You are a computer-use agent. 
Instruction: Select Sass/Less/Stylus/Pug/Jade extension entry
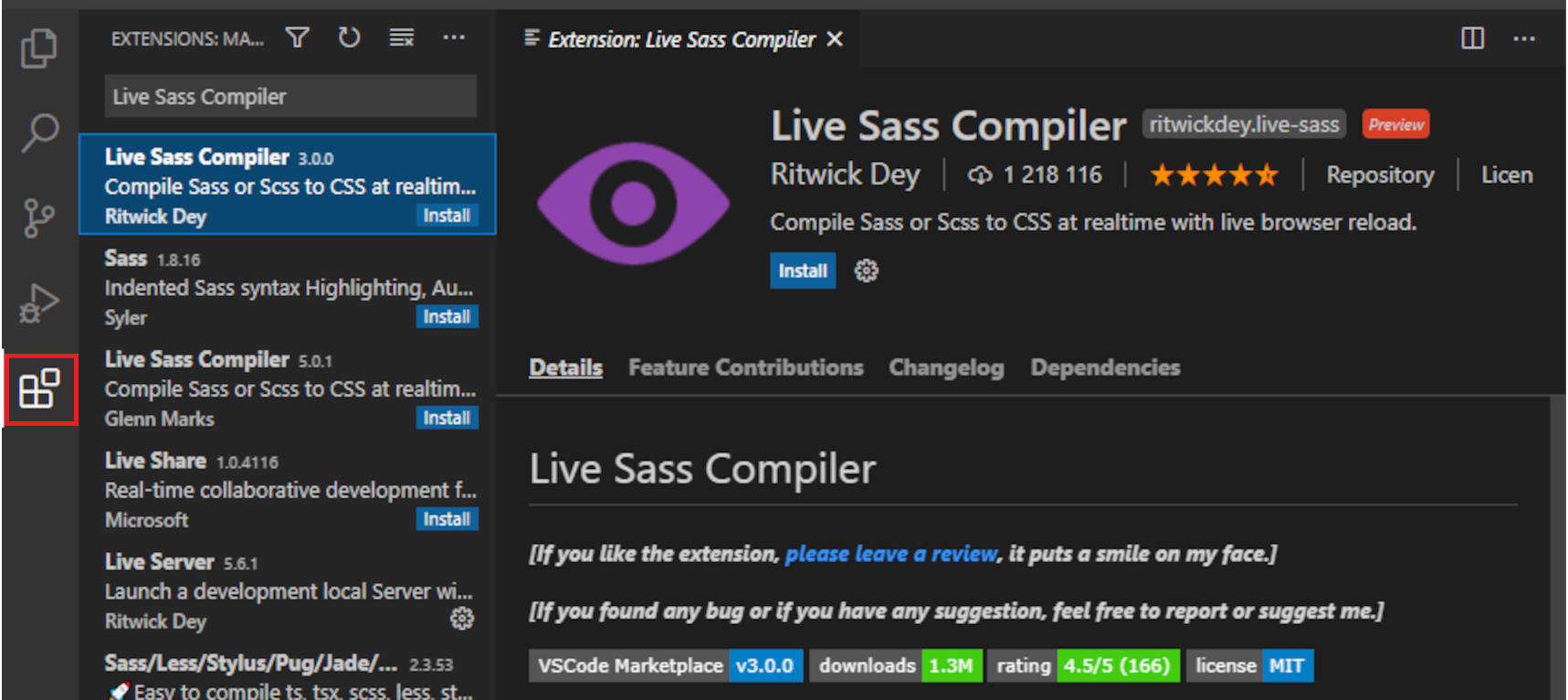[x=288, y=675]
